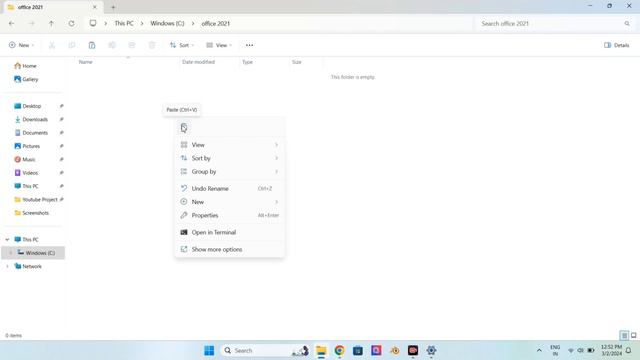Image resolution: width=640 pixels, height=360 pixels.
Task: Open the View dropdown in the toolbar
Action: 219,45
